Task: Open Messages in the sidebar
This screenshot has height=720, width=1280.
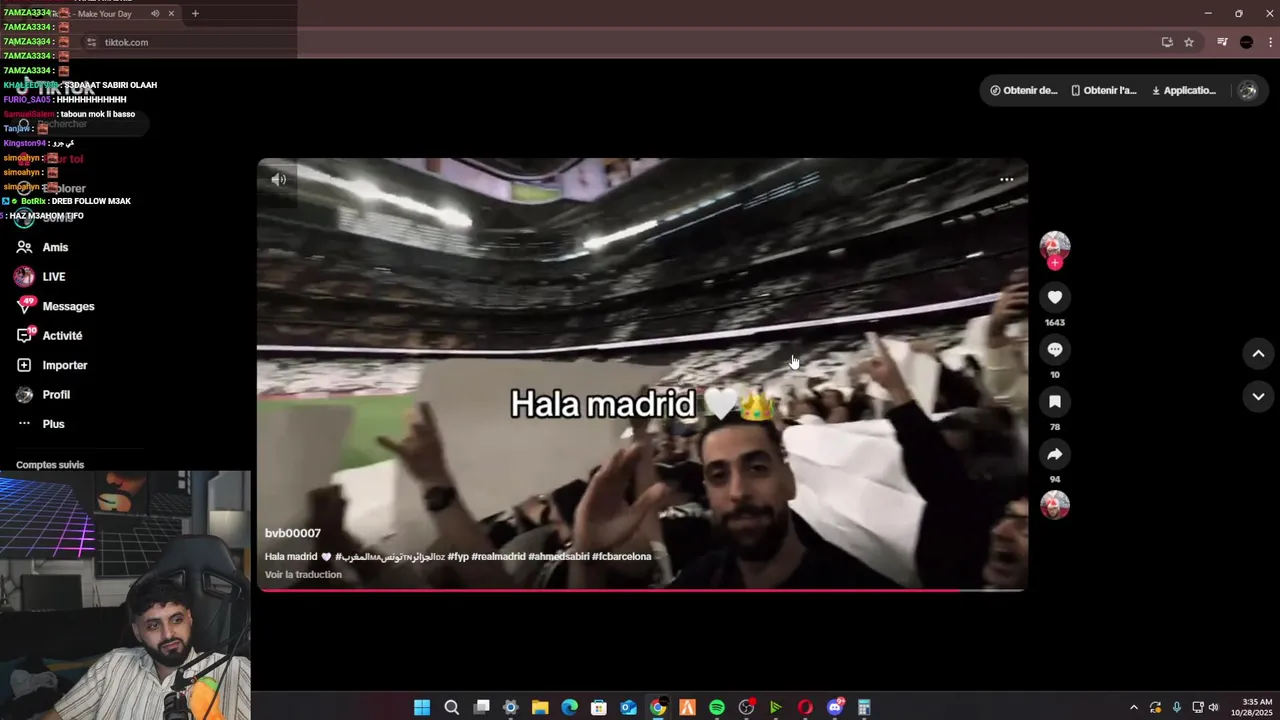Action: (55, 306)
